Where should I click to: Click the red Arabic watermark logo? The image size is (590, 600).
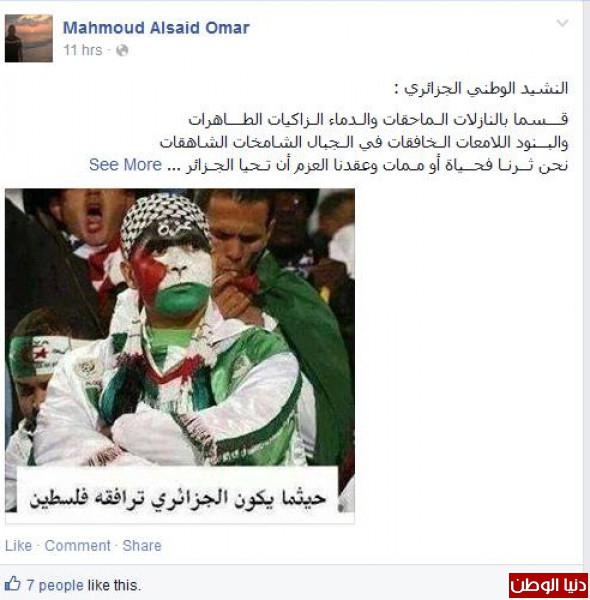coord(548,585)
